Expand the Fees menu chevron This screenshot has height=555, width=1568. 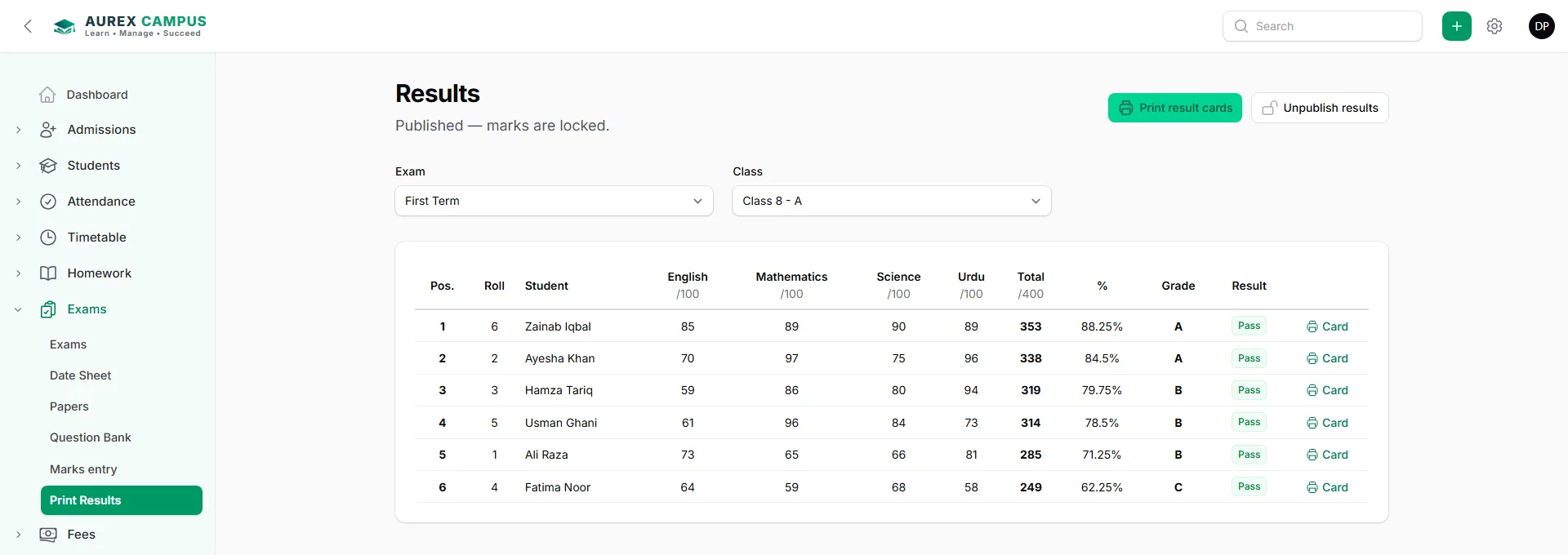click(18, 535)
